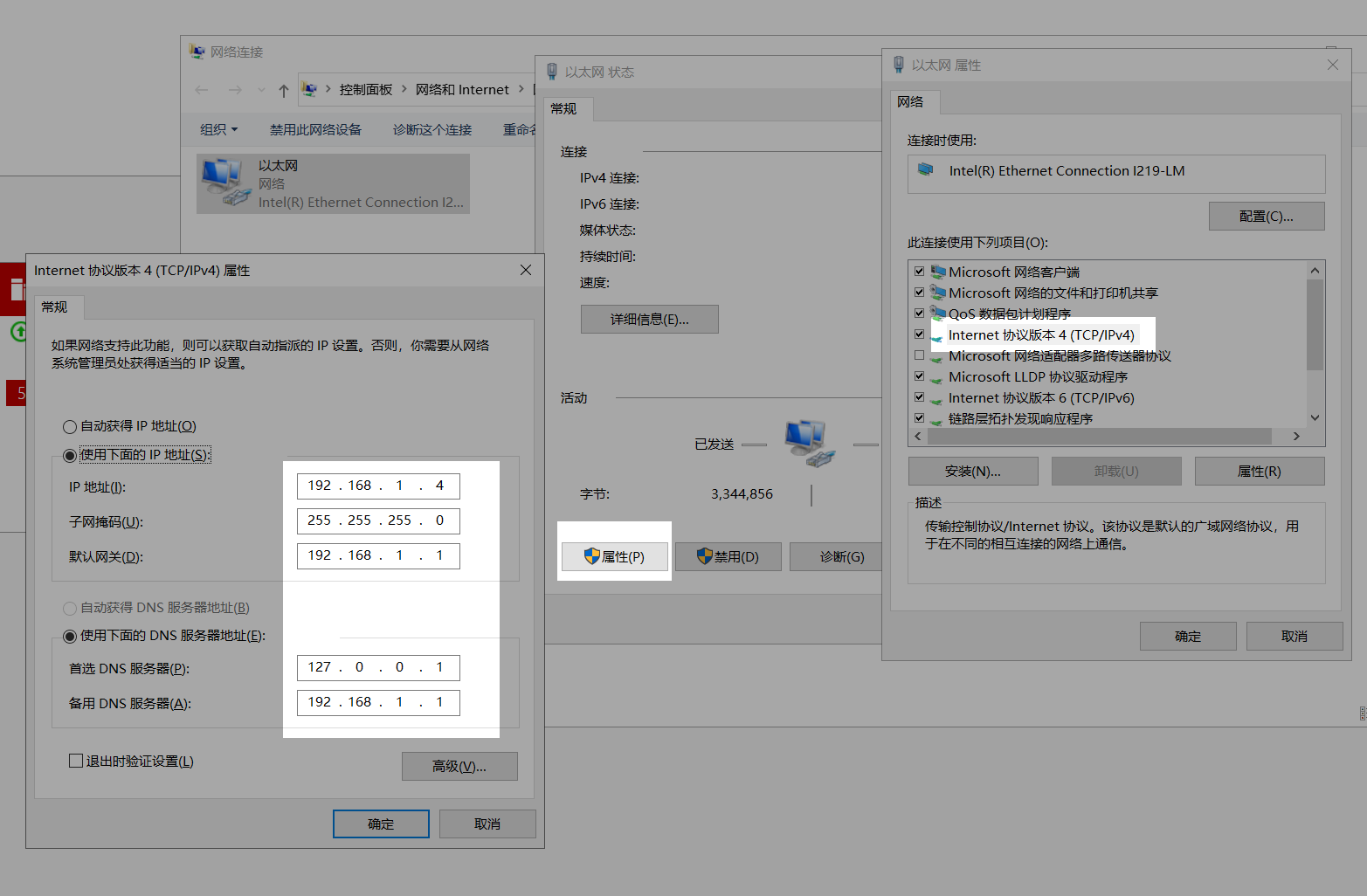The image size is (1367, 896).
Task: Click the 禁用(D) shield button
Action: point(728,556)
